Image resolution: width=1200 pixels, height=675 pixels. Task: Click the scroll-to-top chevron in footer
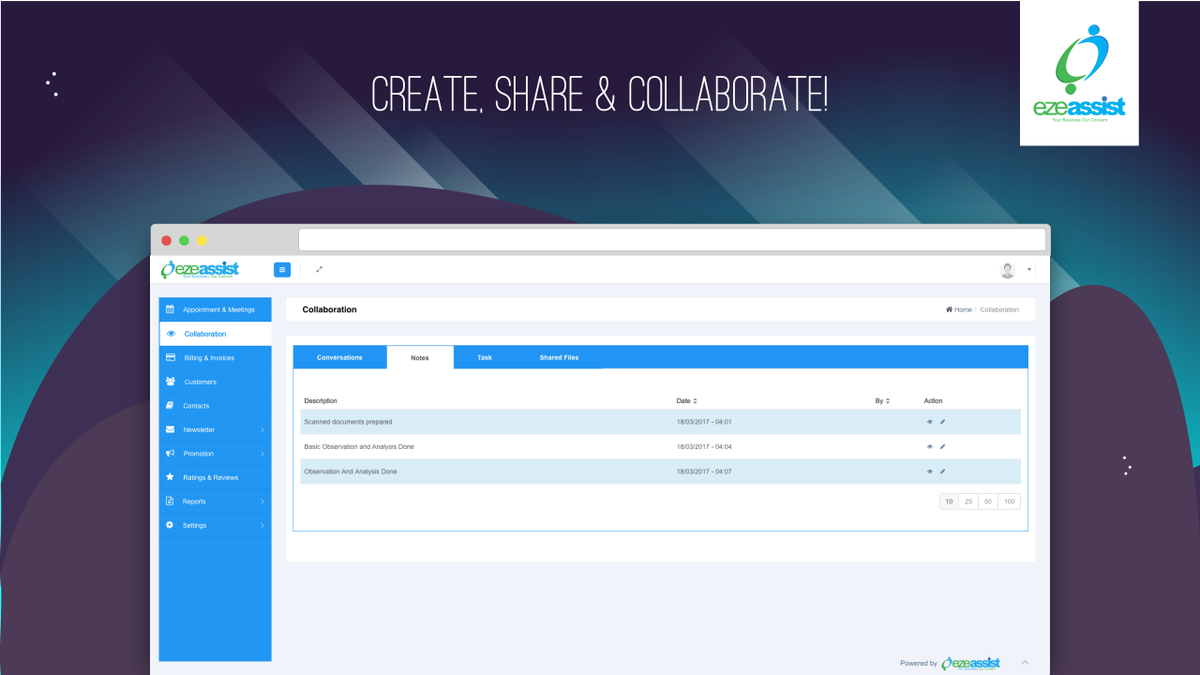(1024, 663)
